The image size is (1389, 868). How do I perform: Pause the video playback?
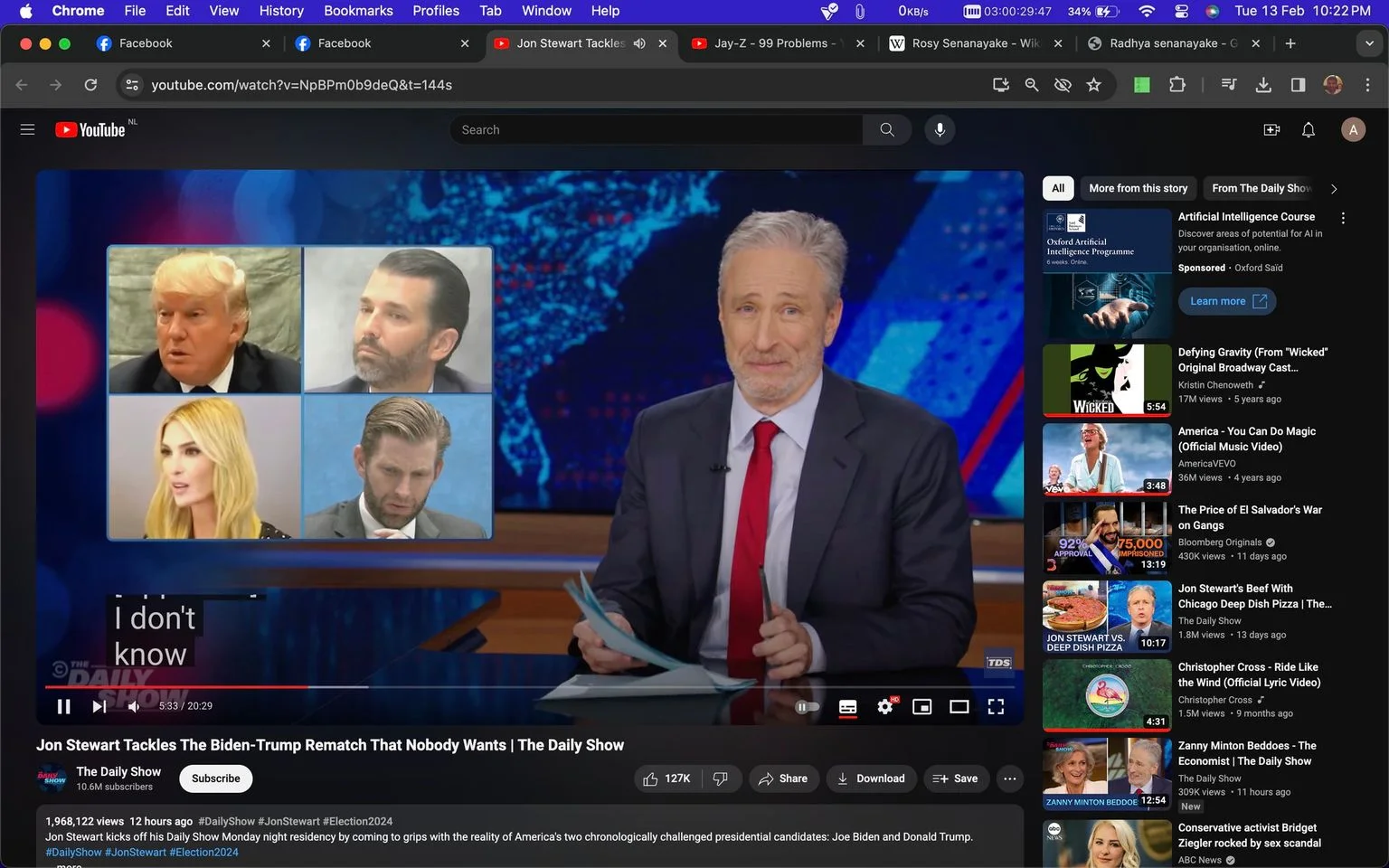[63, 706]
